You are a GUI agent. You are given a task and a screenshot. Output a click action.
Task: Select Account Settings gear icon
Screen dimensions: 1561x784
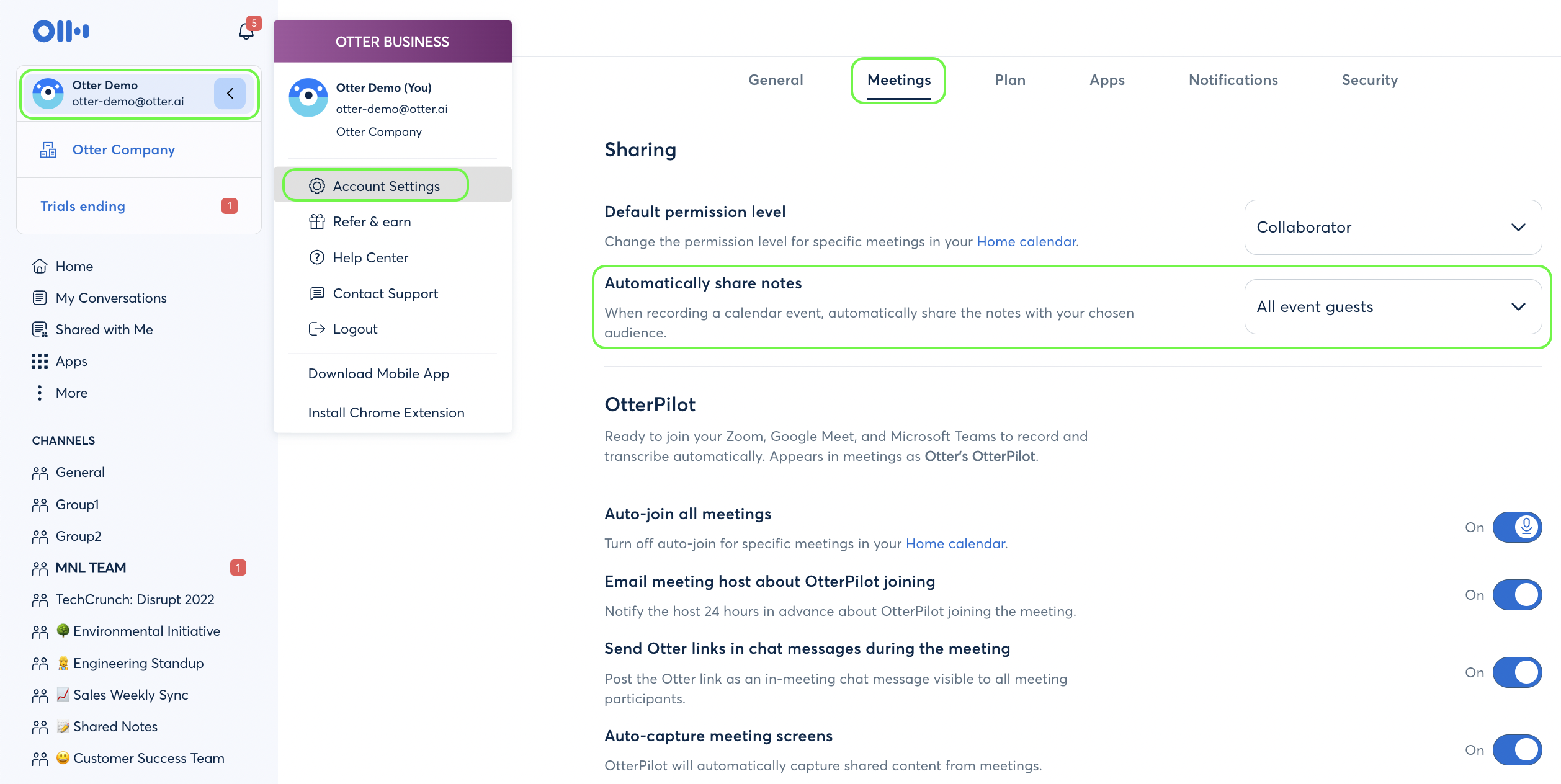click(x=316, y=185)
